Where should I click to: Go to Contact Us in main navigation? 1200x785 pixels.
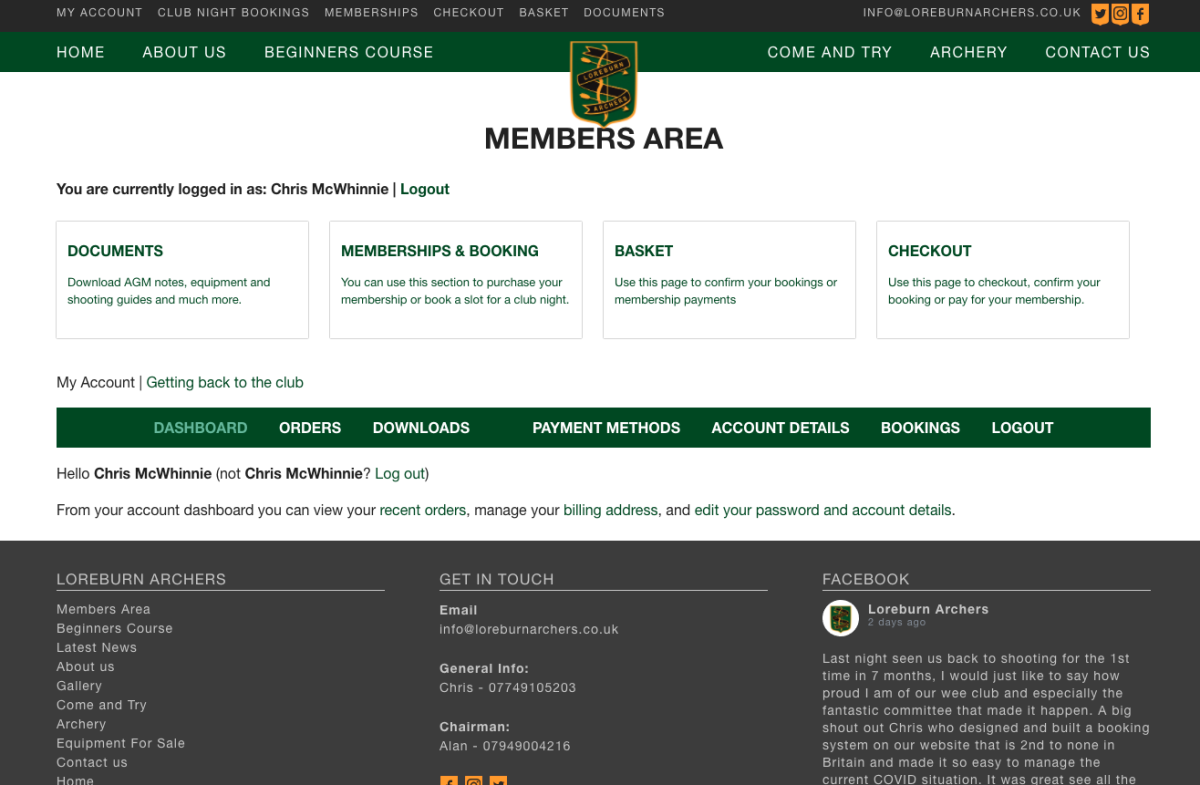coord(1097,52)
